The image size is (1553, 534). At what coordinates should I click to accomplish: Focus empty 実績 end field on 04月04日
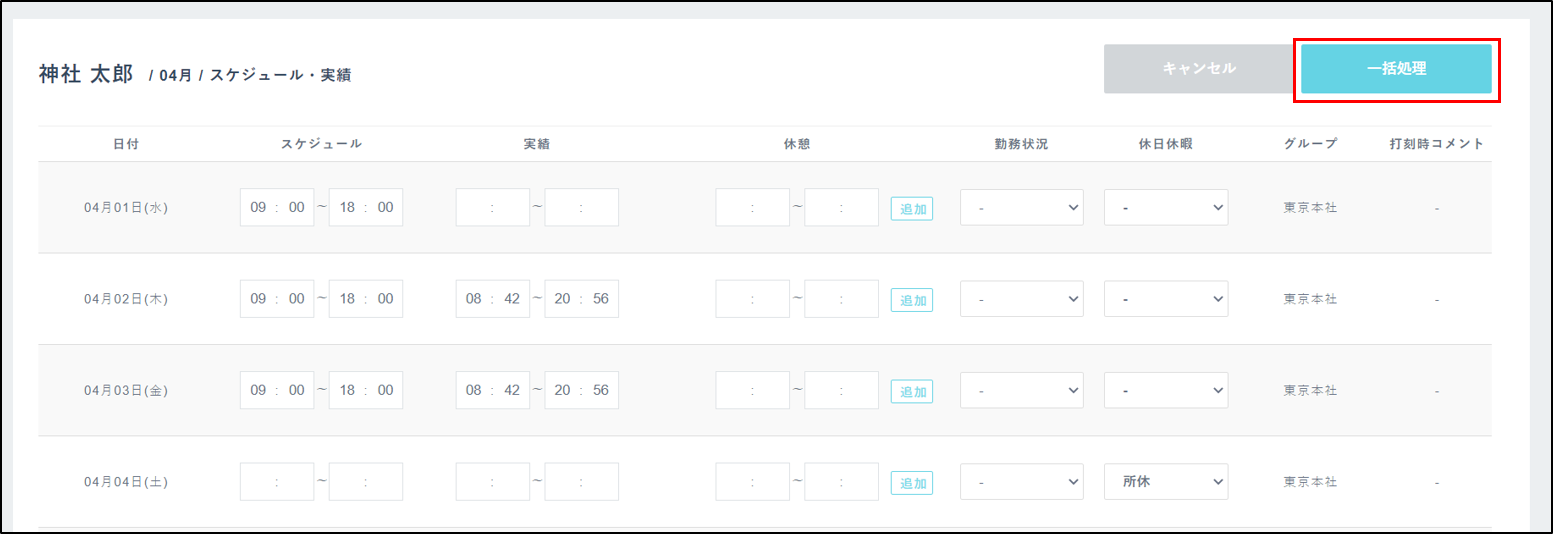click(x=582, y=481)
